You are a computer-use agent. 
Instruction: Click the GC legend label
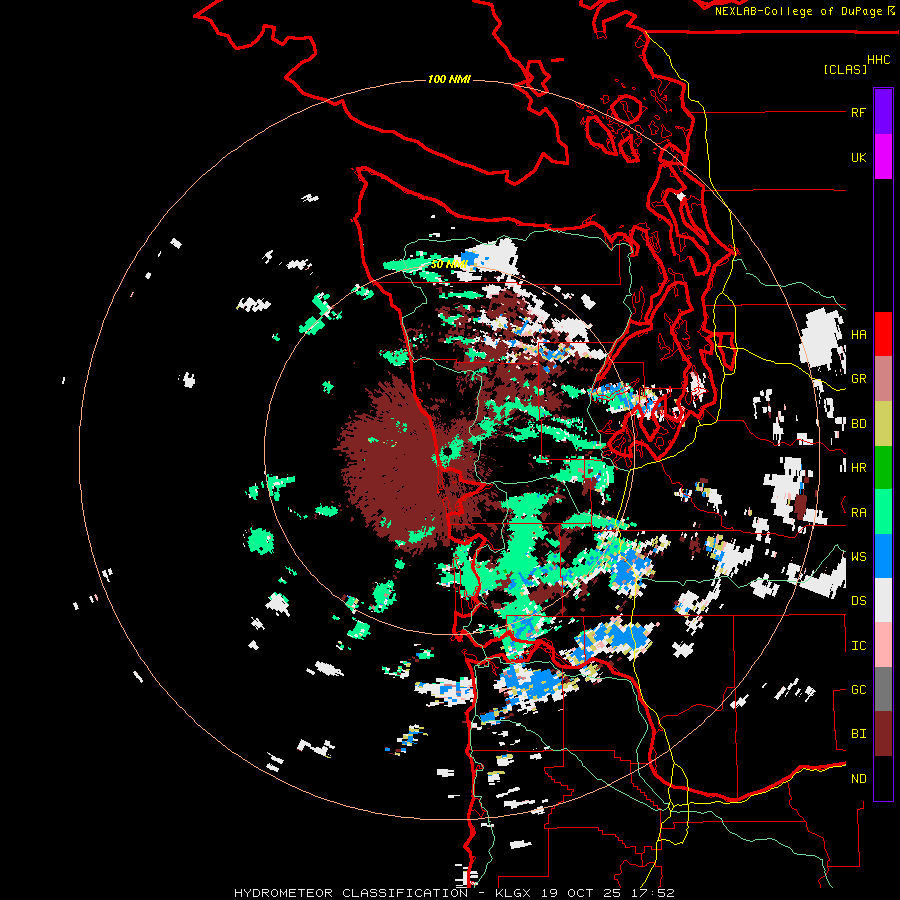[858, 690]
